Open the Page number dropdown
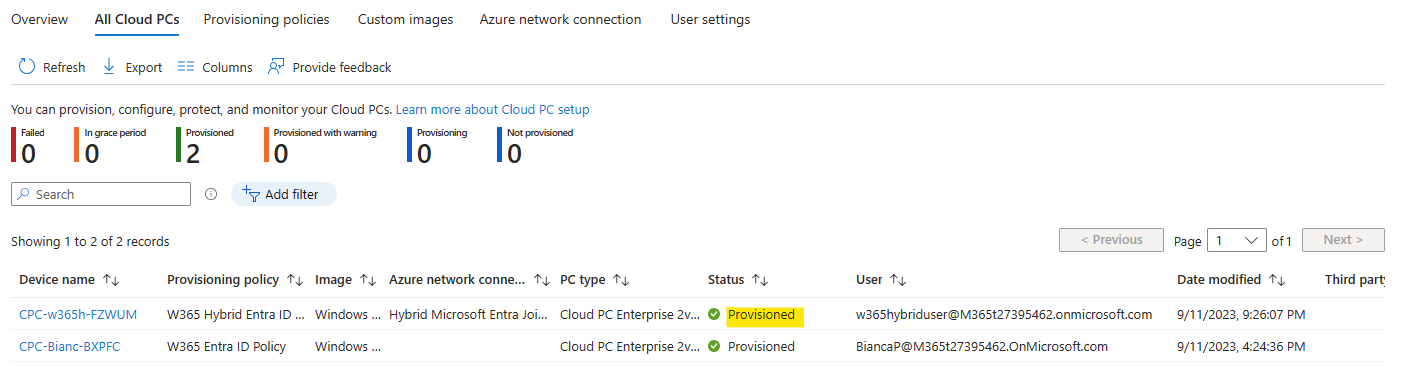The height and width of the screenshot is (375, 1401). point(1237,240)
